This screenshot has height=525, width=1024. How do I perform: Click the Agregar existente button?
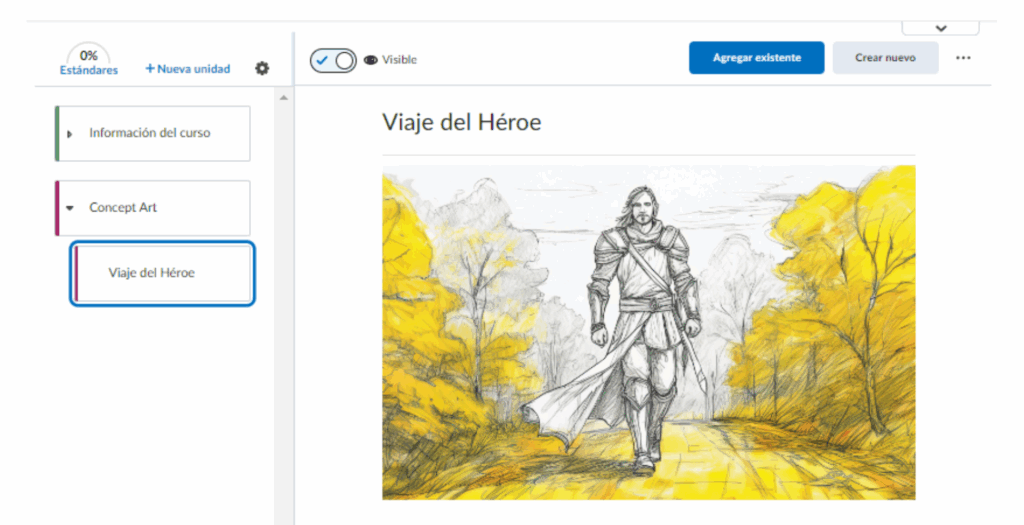pyautogui.click(x=756, y=58)
